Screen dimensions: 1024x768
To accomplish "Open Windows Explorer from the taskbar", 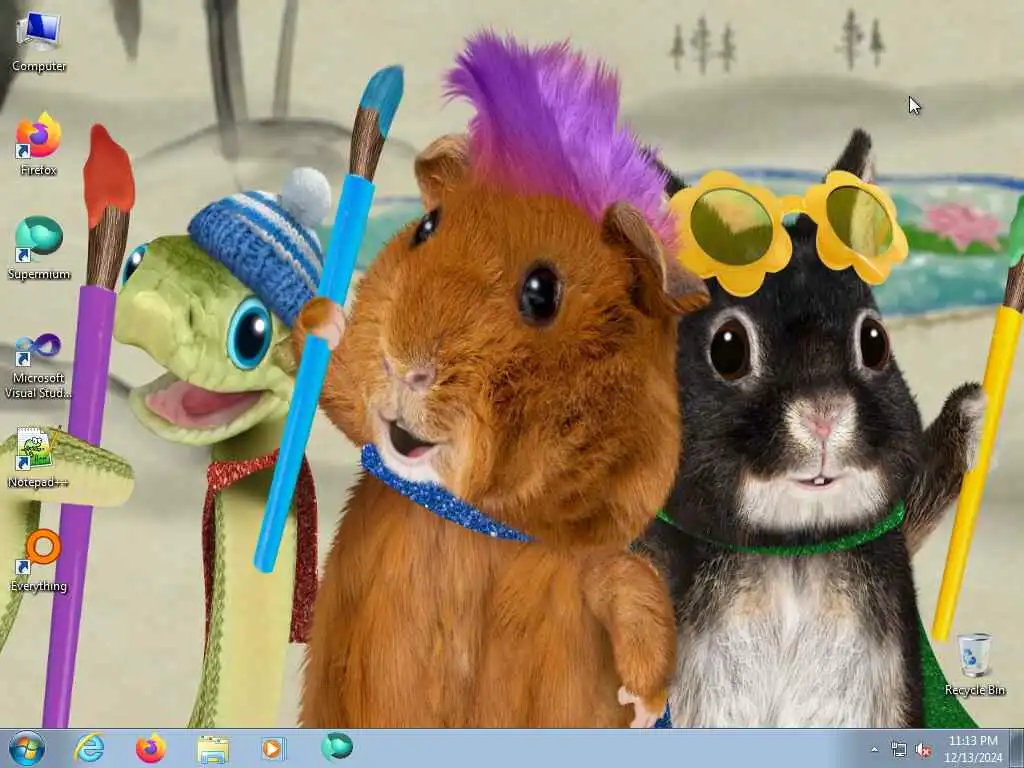I will (213, 749).
